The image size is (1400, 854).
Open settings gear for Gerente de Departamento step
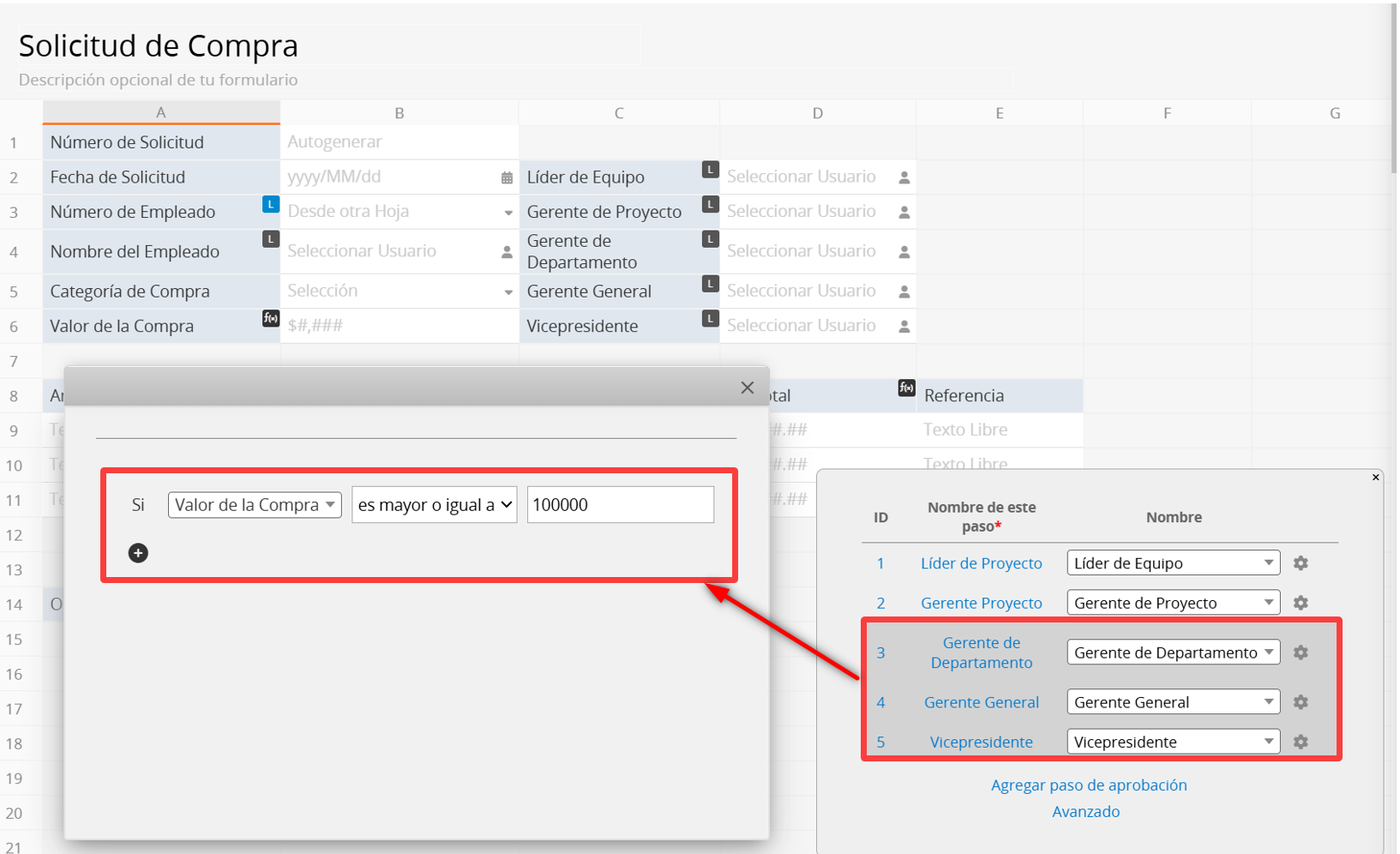tap(1301, 653)
